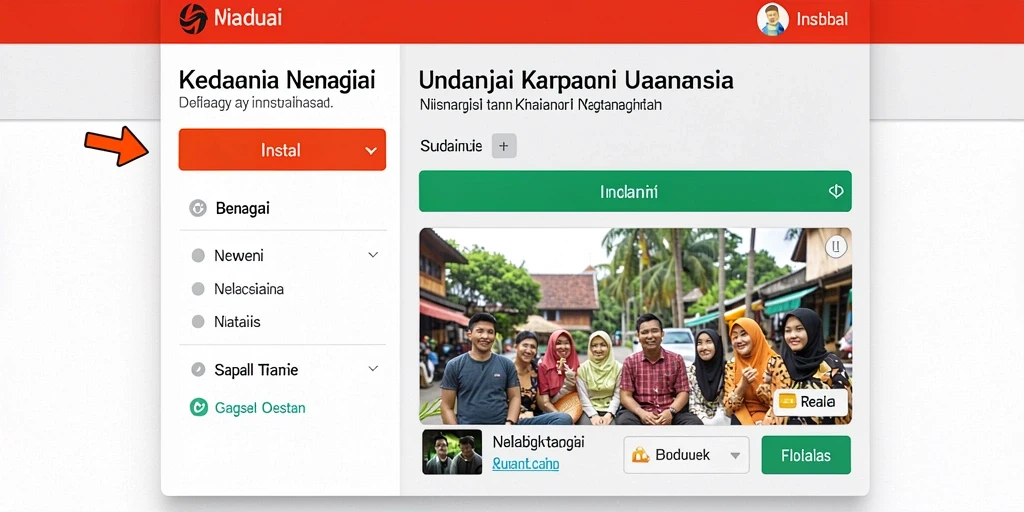Click the green Gagsel Oestan icon

click(198, 408)
